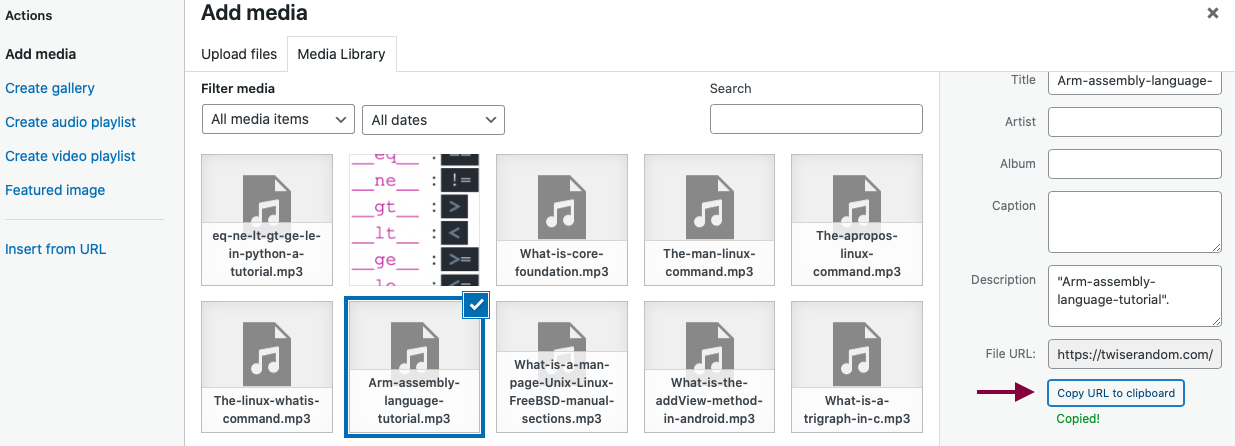Select the The-apropos-linux-command.mp3 audio file
This screenshot has height=446, width=1235.
click(857, 220)
